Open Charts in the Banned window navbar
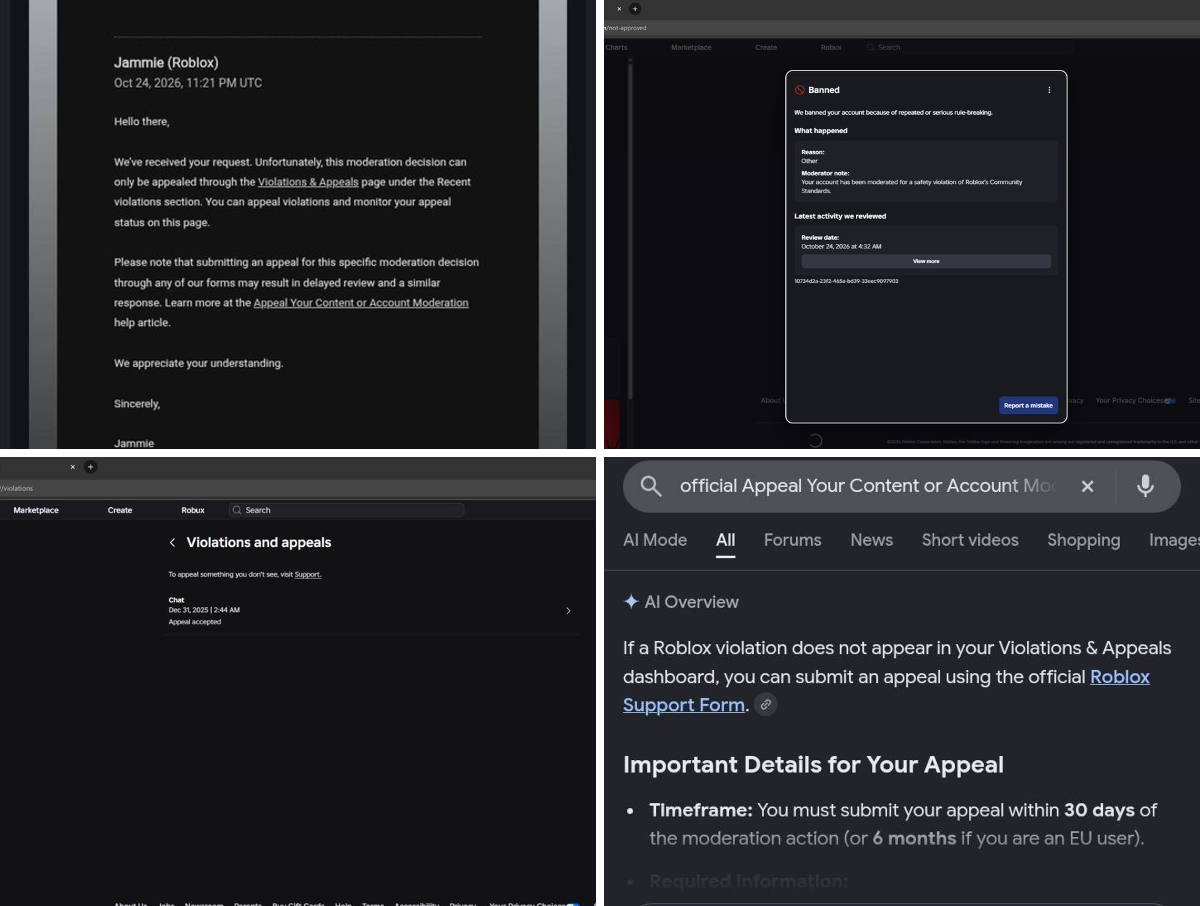Image resolution: width=1200 pixels, height=906 pixels. [616, 48]
